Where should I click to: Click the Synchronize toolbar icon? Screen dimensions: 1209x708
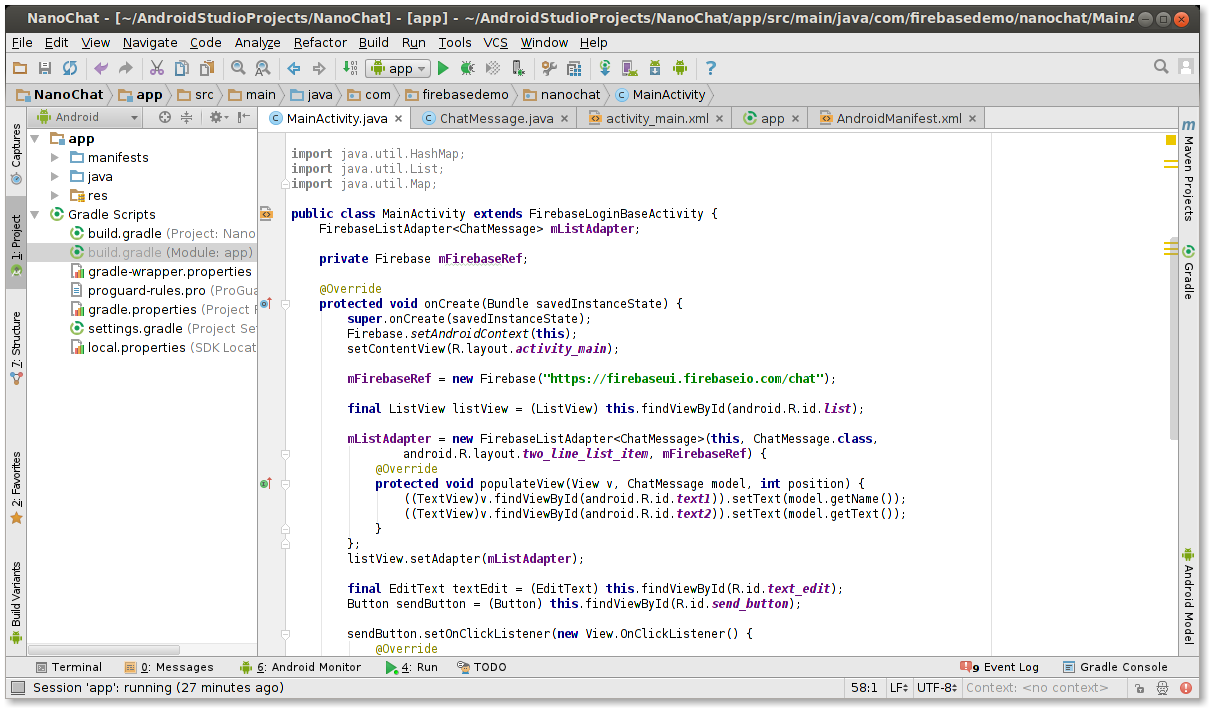click(70, 68)
